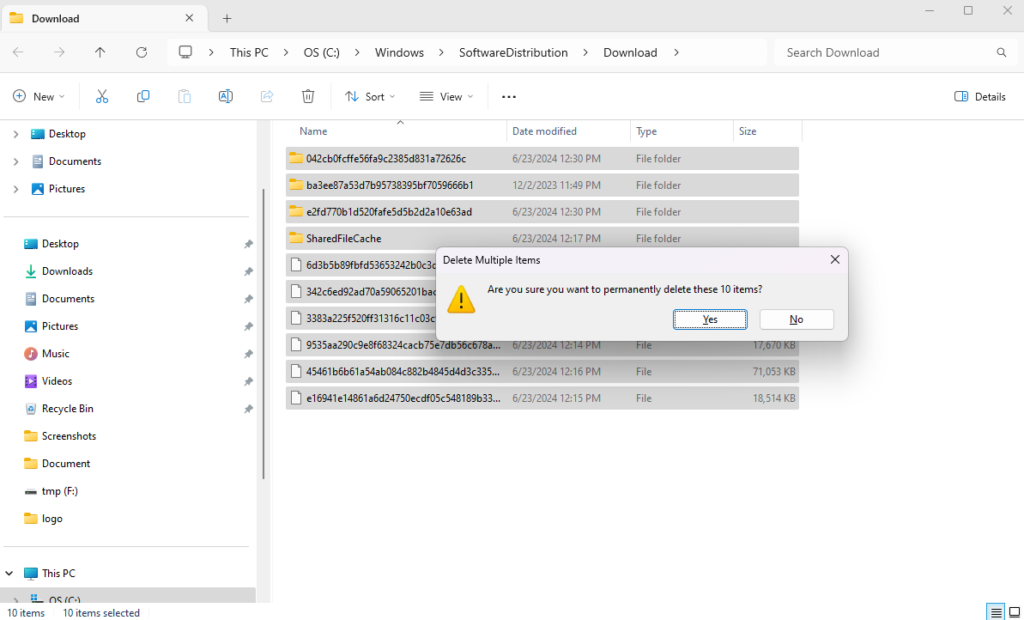Open the Sort dropdown menu
The width and height of the screenshot is (1024, 620).
(x=370, y=97)
